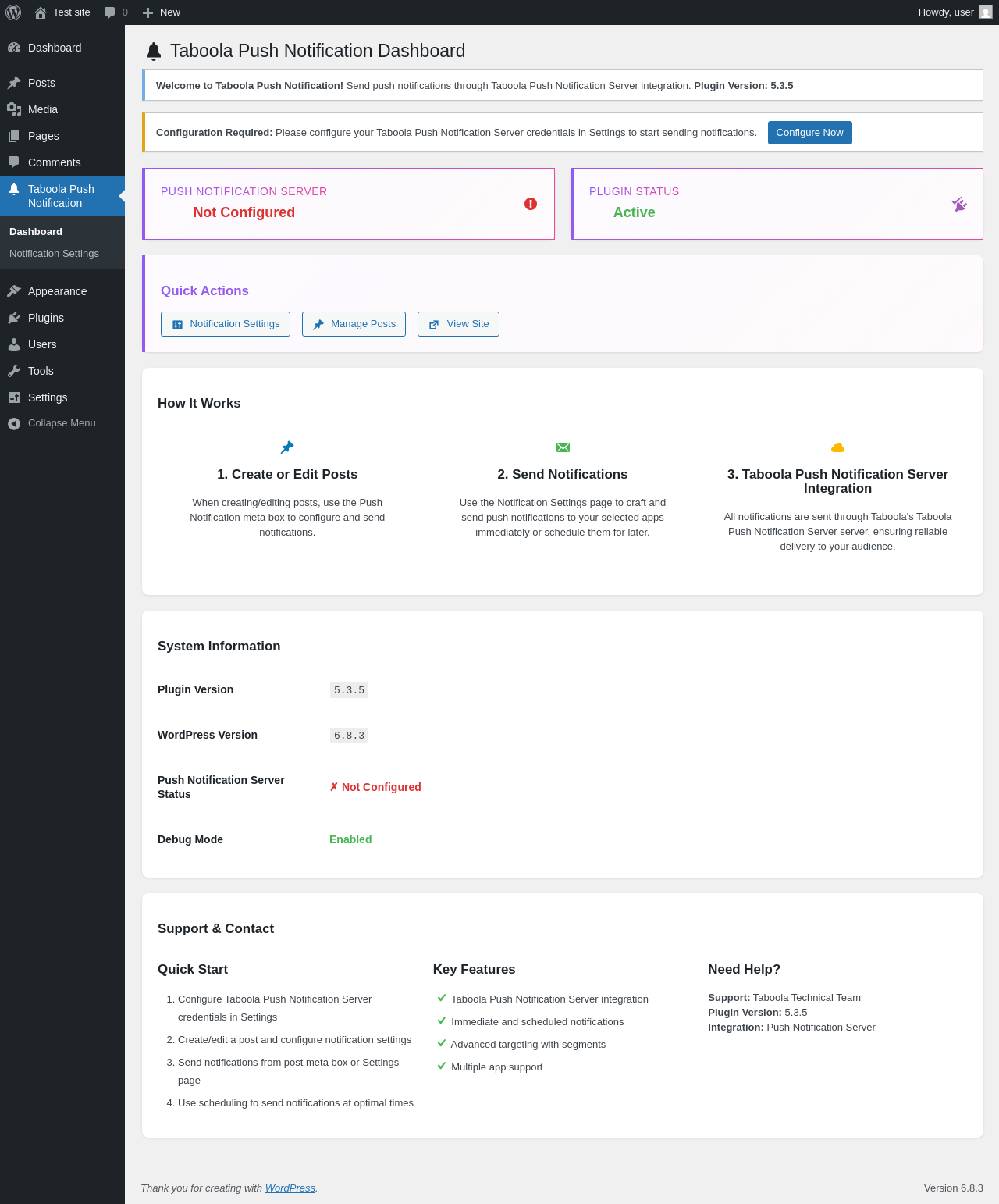This screenshot has width=999, height=1204.
Task: Click the Dashboard gauge icon in sidebar
Action: (x=14, y=48)
